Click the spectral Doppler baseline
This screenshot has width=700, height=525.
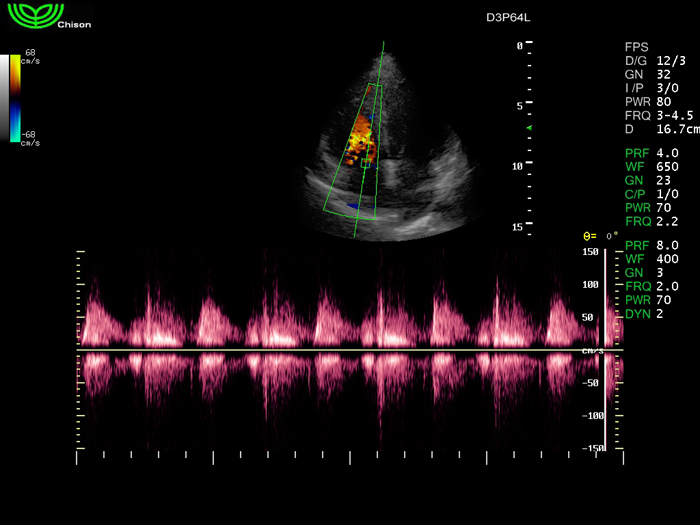click(x=340, y=349)
